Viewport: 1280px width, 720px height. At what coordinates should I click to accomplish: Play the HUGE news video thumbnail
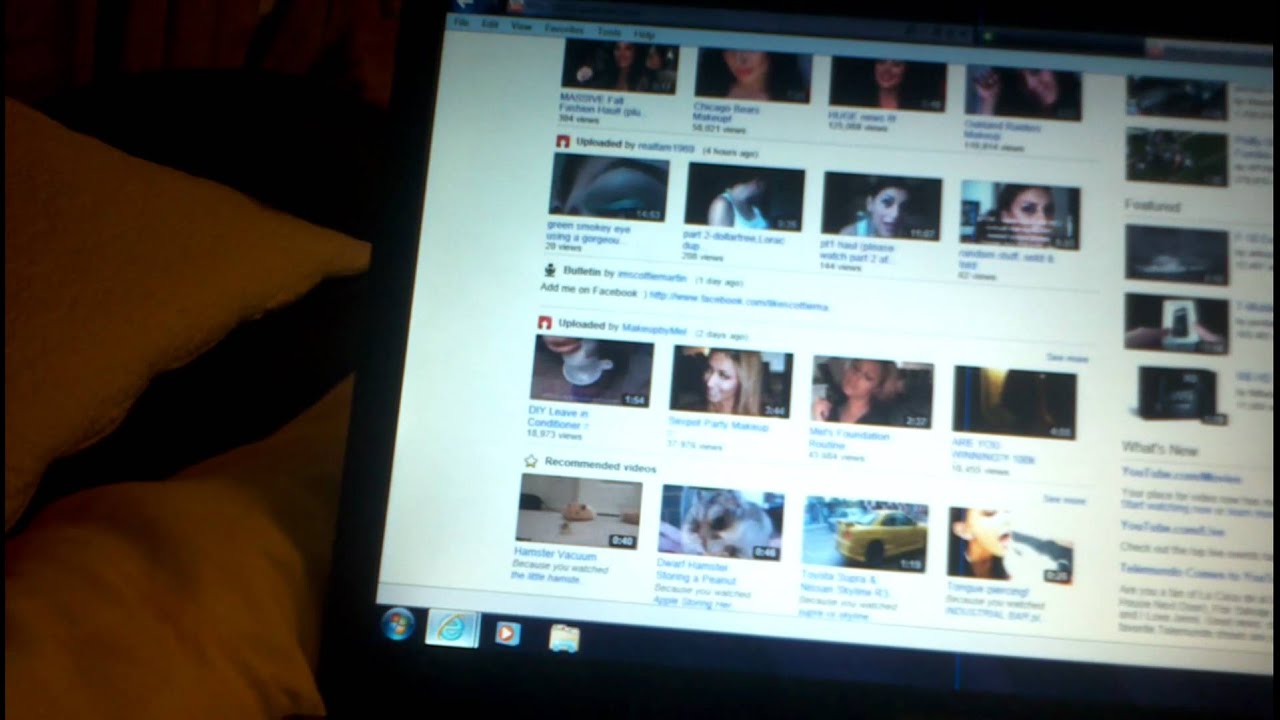(888, 84)
